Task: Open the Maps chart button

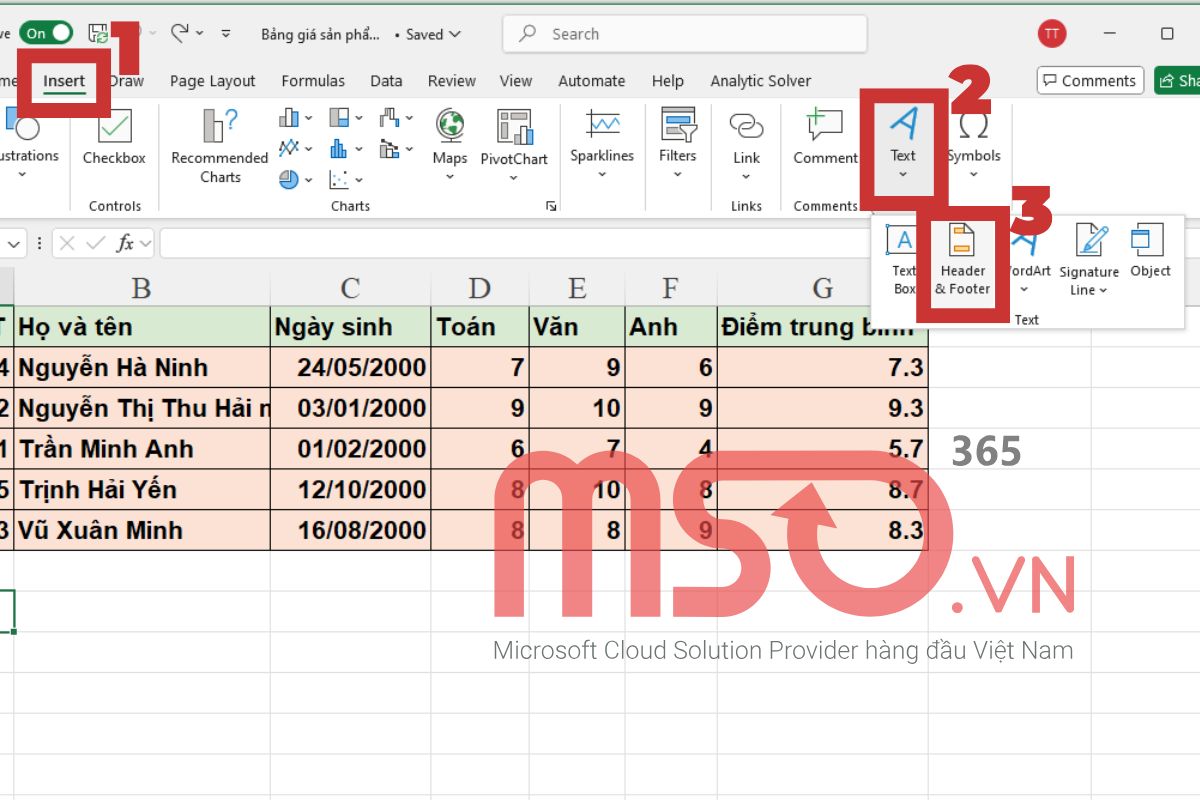Action: 450,145
